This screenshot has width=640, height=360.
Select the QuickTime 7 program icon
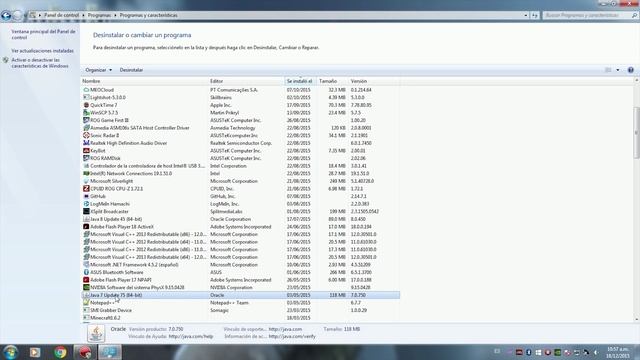(86, 105)
